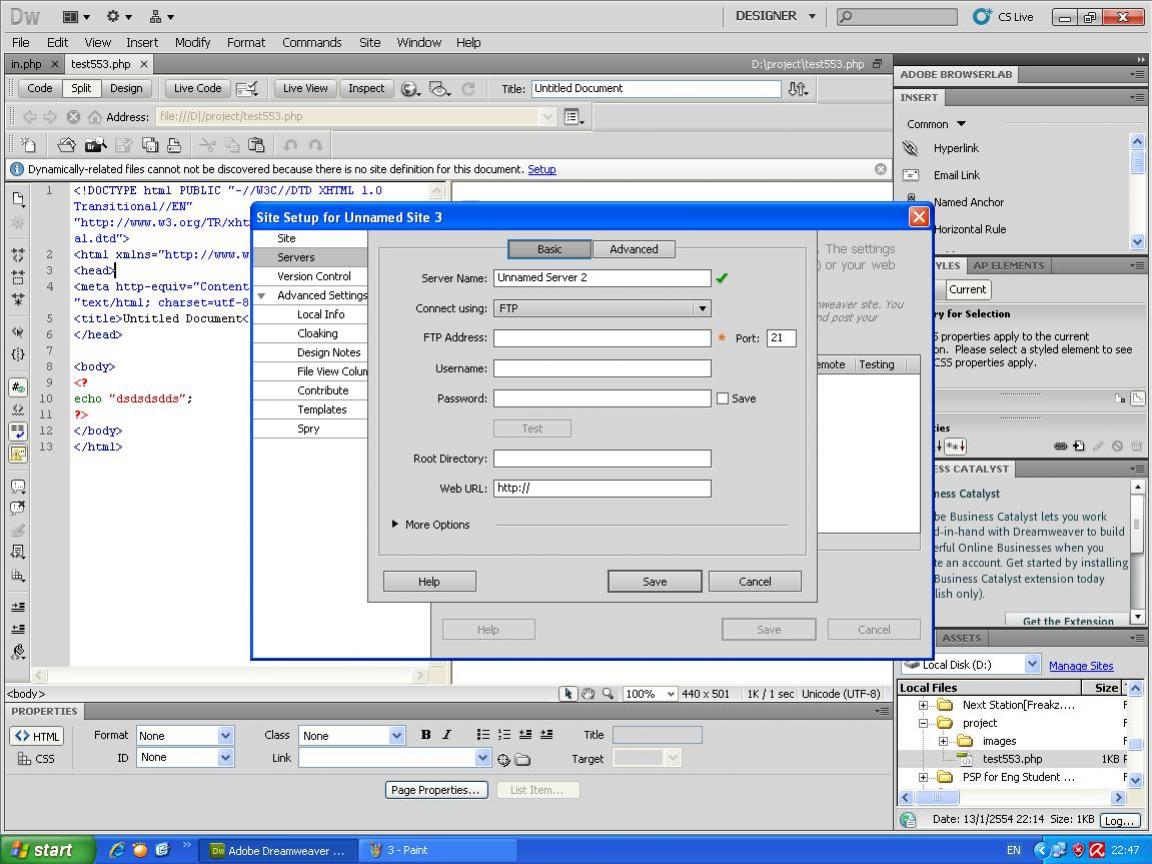
Task: Click the Point to File icon beside Link
Action: 503,760
